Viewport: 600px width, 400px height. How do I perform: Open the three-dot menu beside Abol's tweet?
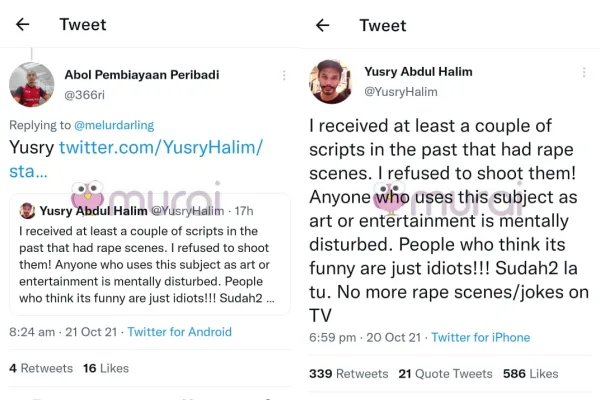283,75
